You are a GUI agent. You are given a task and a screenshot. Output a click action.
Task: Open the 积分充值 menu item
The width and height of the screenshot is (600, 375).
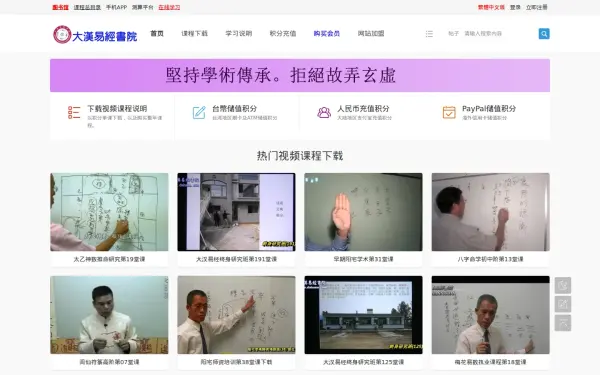(x=283, y=34)
